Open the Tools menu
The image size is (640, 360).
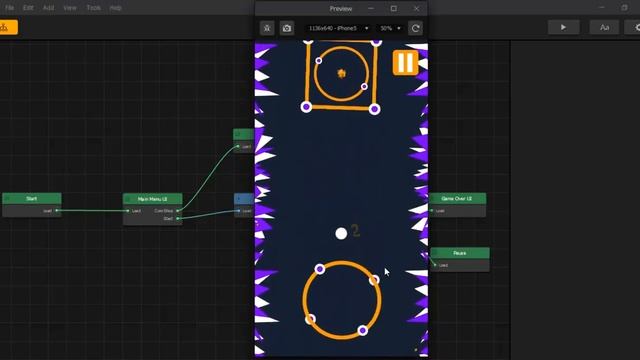[93, 8]
